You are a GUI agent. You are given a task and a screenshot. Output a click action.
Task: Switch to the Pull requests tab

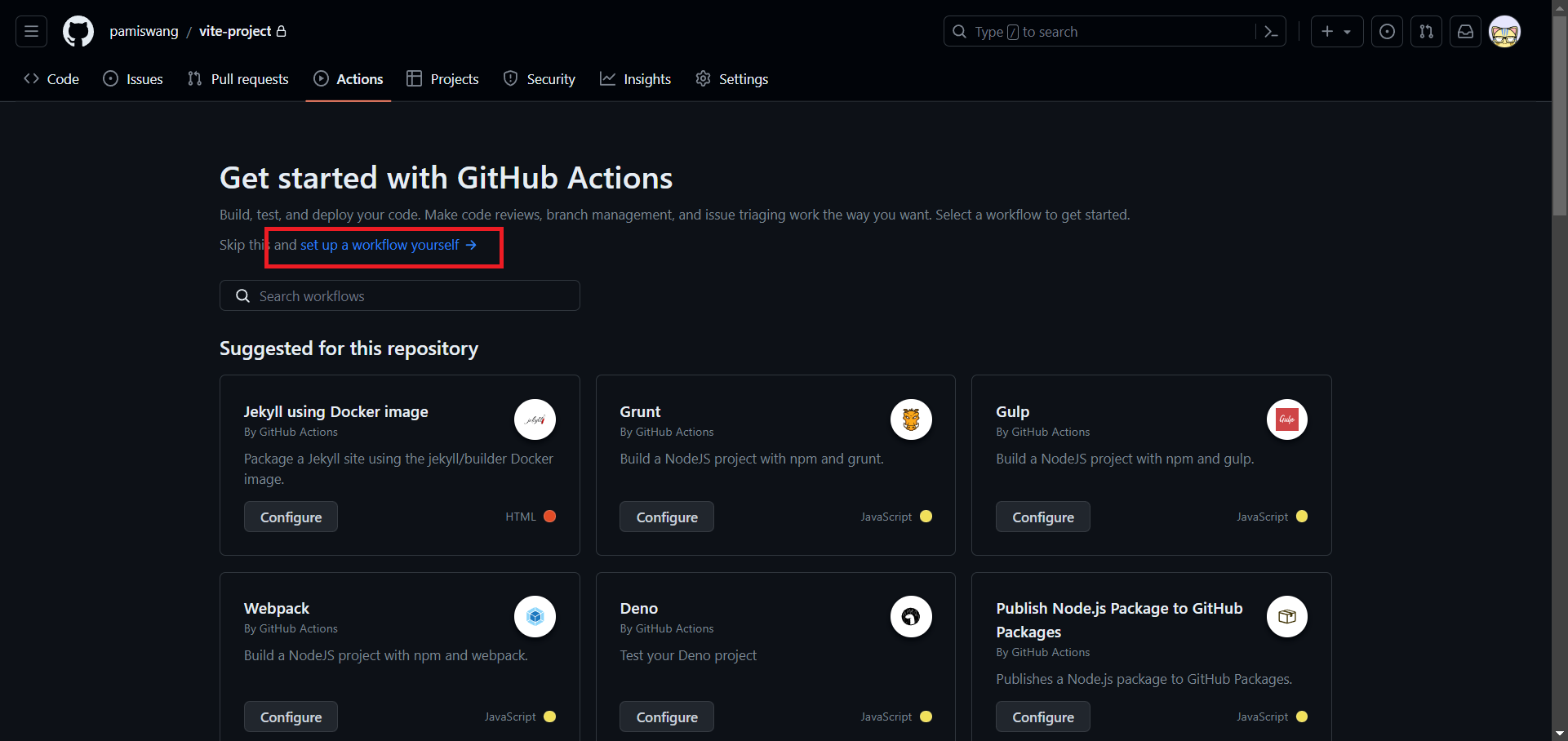pyautogui.click(x=238, y=79)
